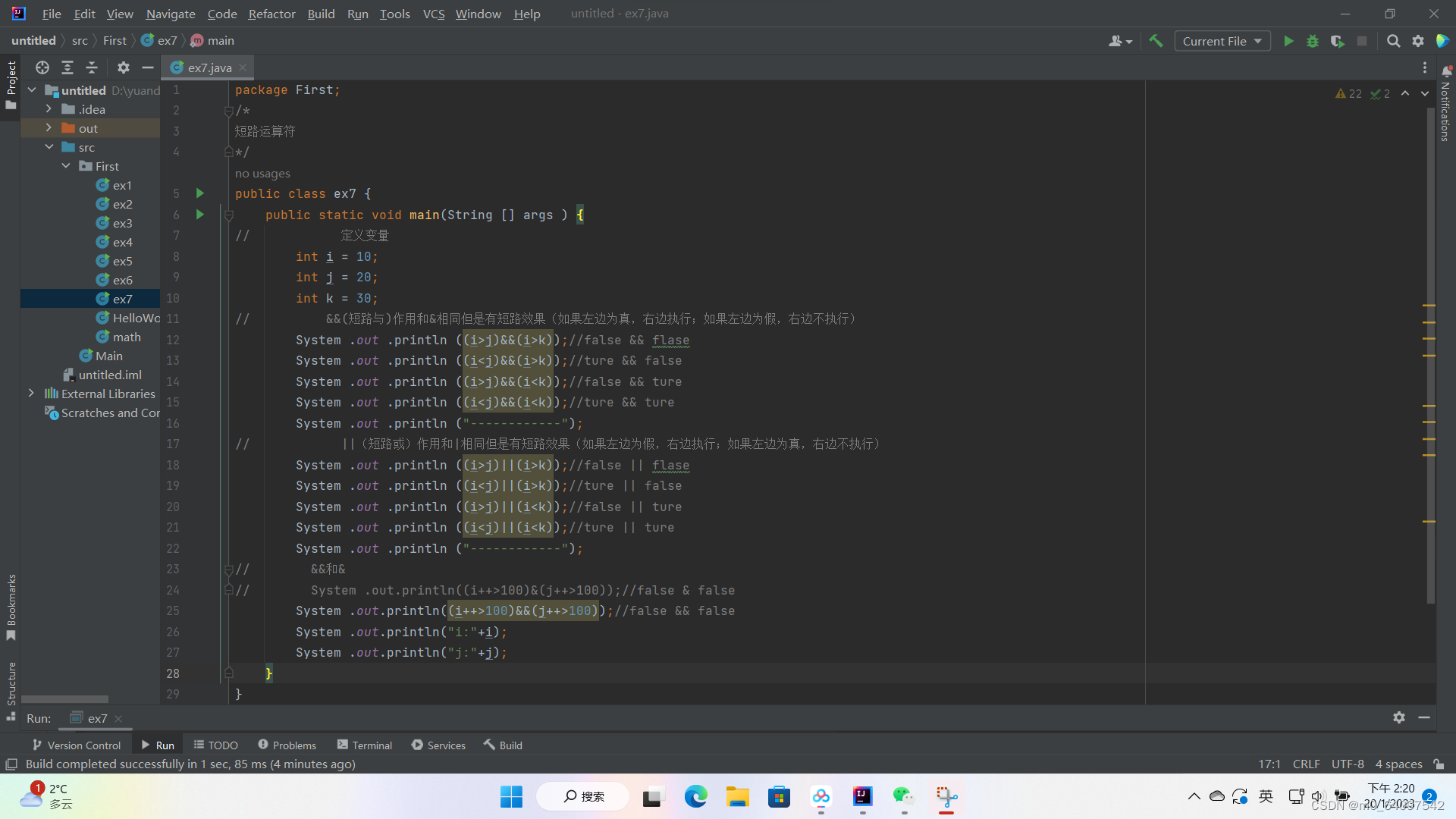1456x819 pixels.
Task: Expand the External Libraries tree node
Action: 31,394
